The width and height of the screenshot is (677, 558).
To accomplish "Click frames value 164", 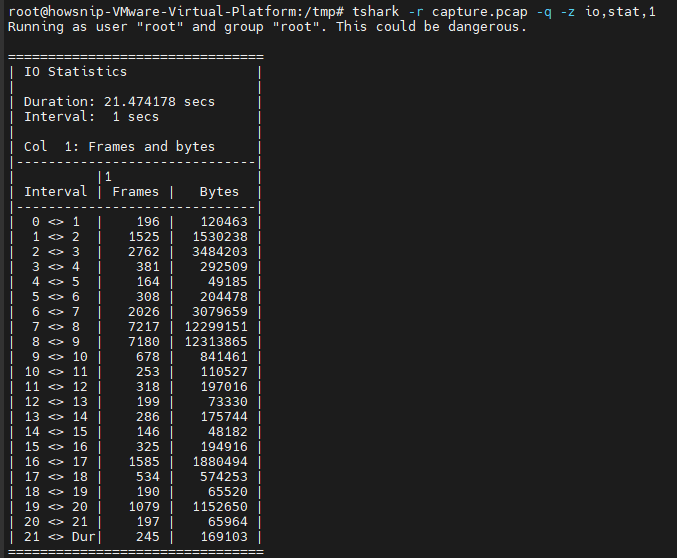I will pos(148,282).
